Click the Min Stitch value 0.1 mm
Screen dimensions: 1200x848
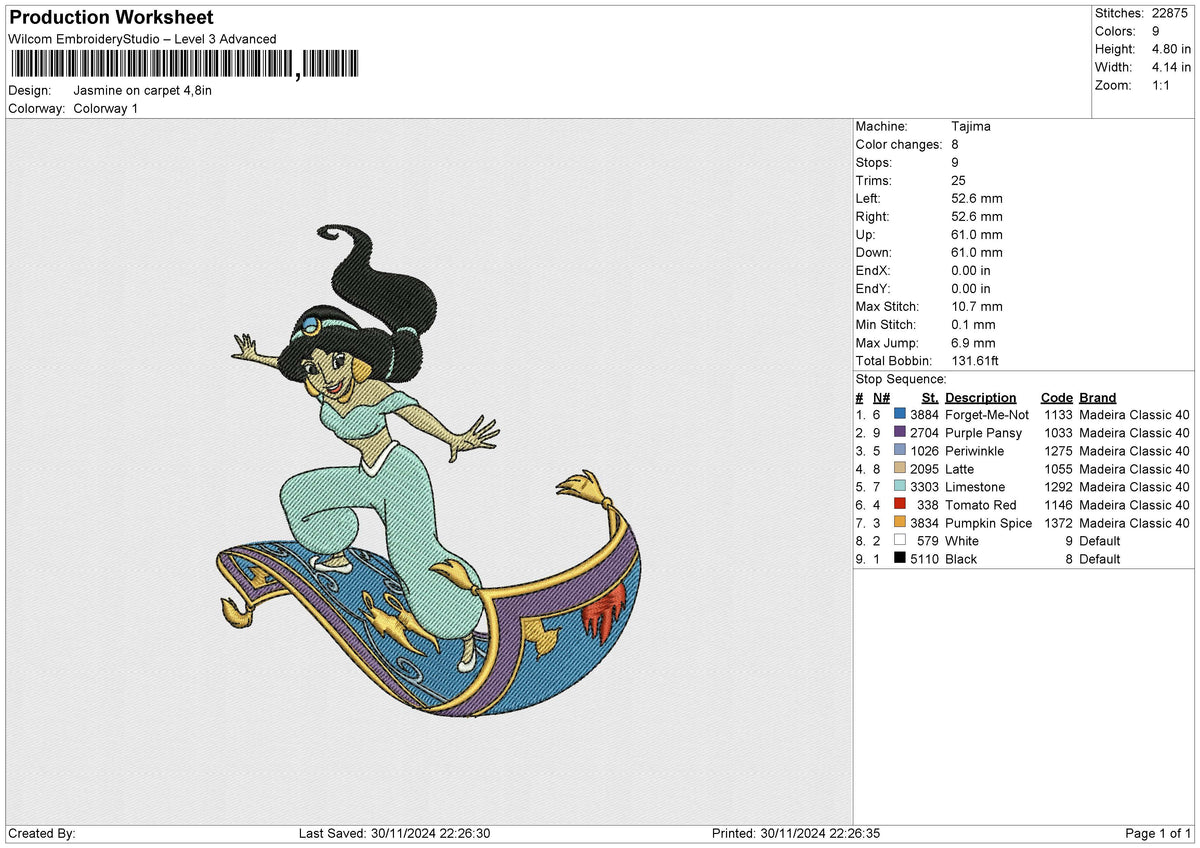(x=973, y=324)
